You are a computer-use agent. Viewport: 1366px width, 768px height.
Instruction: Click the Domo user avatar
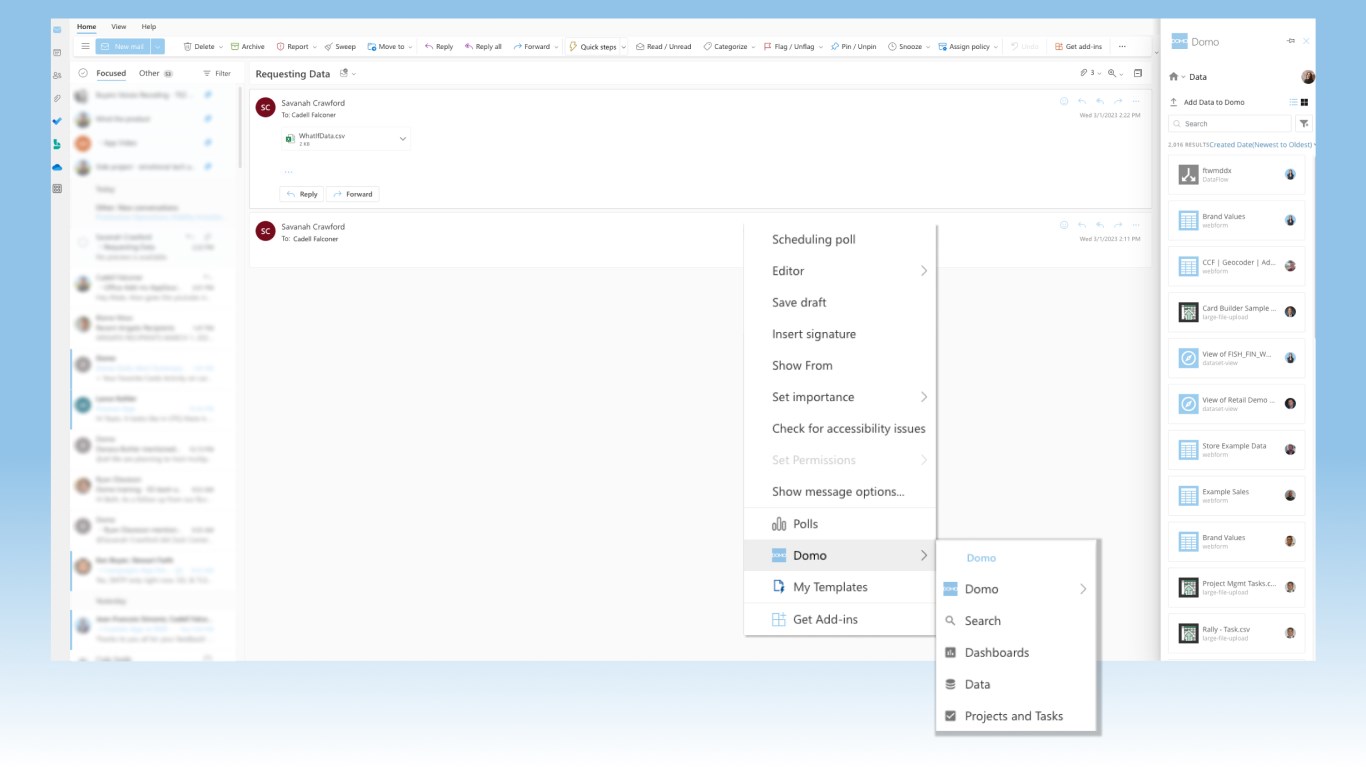point(1308,77)
